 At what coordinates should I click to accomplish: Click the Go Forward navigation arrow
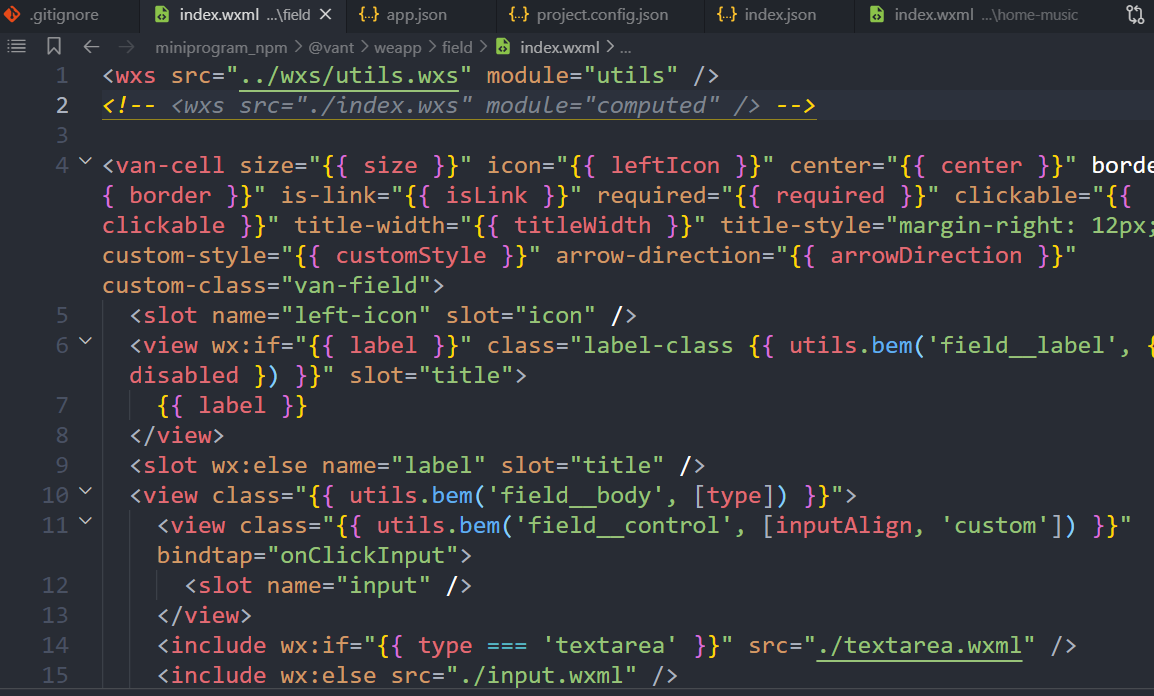tap(124, 46)
